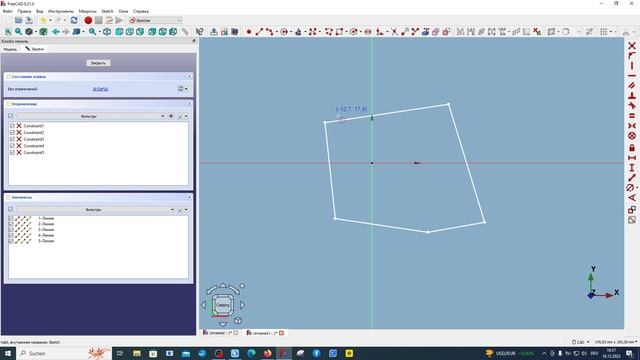
Task: Click the degrees of freedom link
Action: (100, 89)
